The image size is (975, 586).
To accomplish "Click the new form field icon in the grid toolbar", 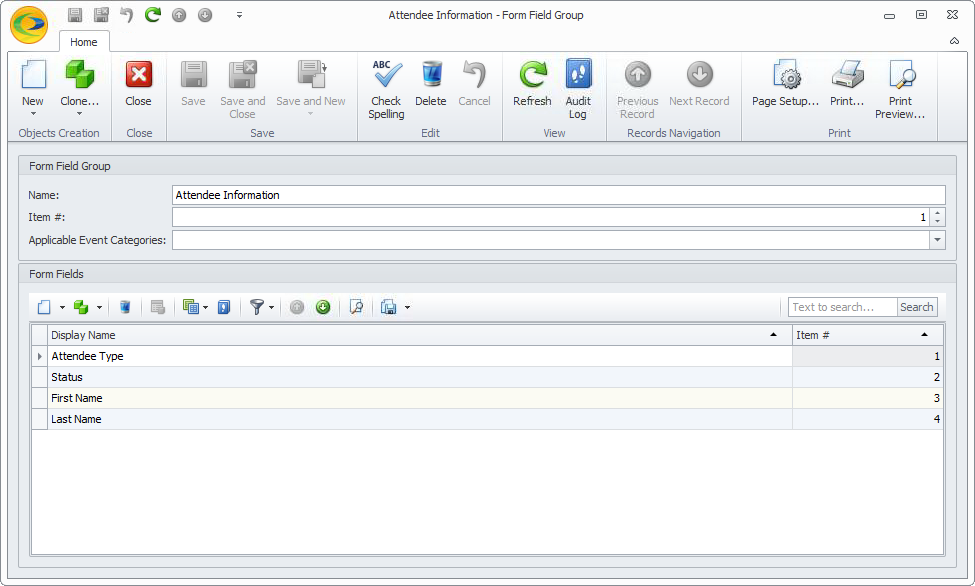I will (x=44, y=307).
